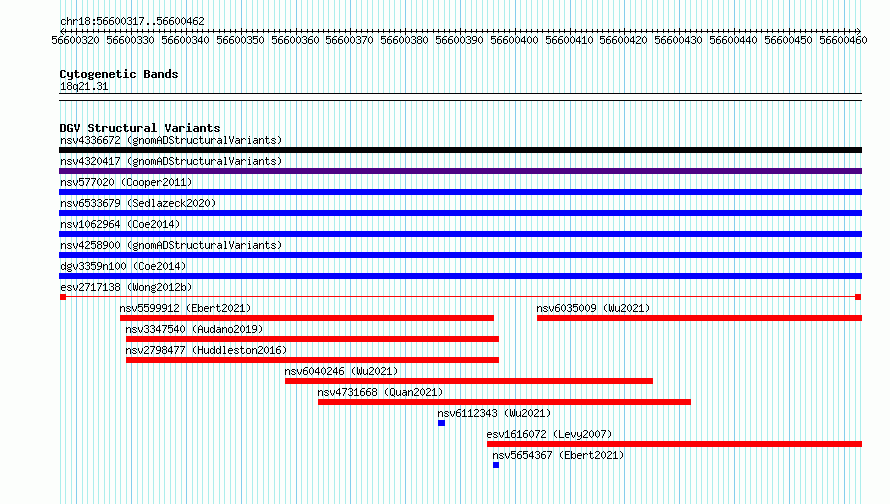Select the 18q21.31 band label
Viewport: 890px width, 504px height.
tap(84, 86)
